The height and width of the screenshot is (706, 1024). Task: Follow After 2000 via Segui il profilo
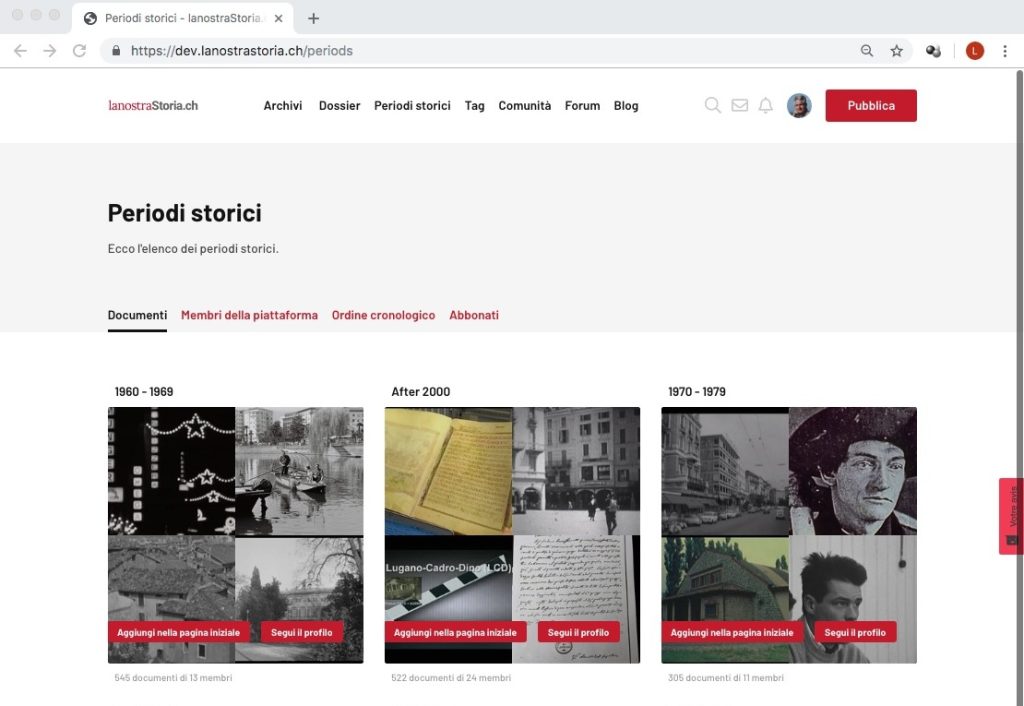pyautogui.click(x=580, y=632)
